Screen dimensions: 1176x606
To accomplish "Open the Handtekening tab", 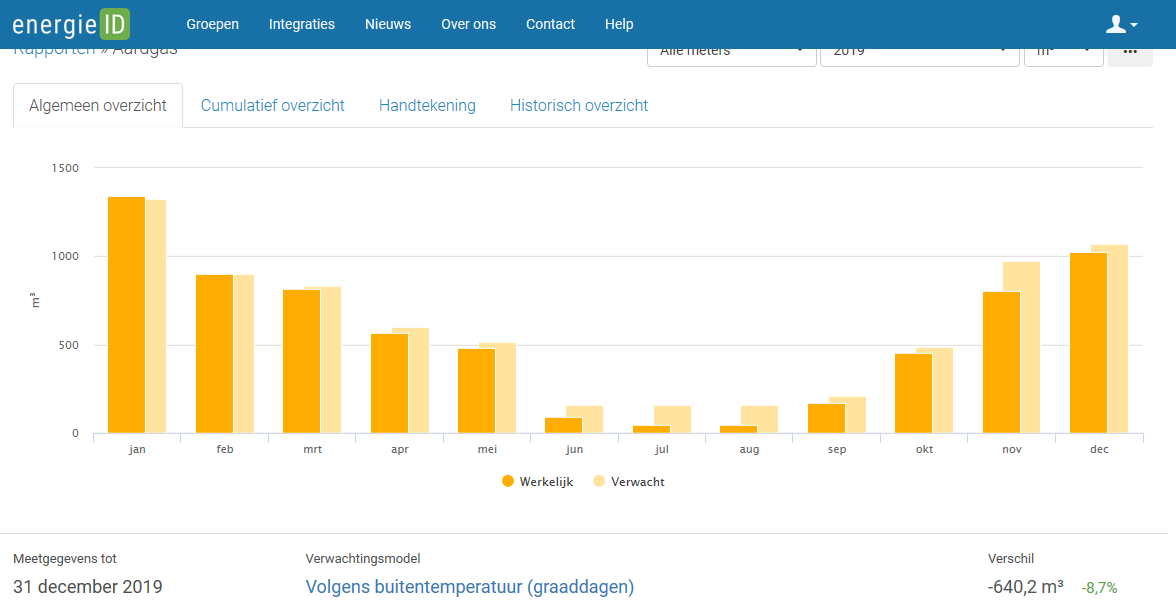I will [427, 106].
